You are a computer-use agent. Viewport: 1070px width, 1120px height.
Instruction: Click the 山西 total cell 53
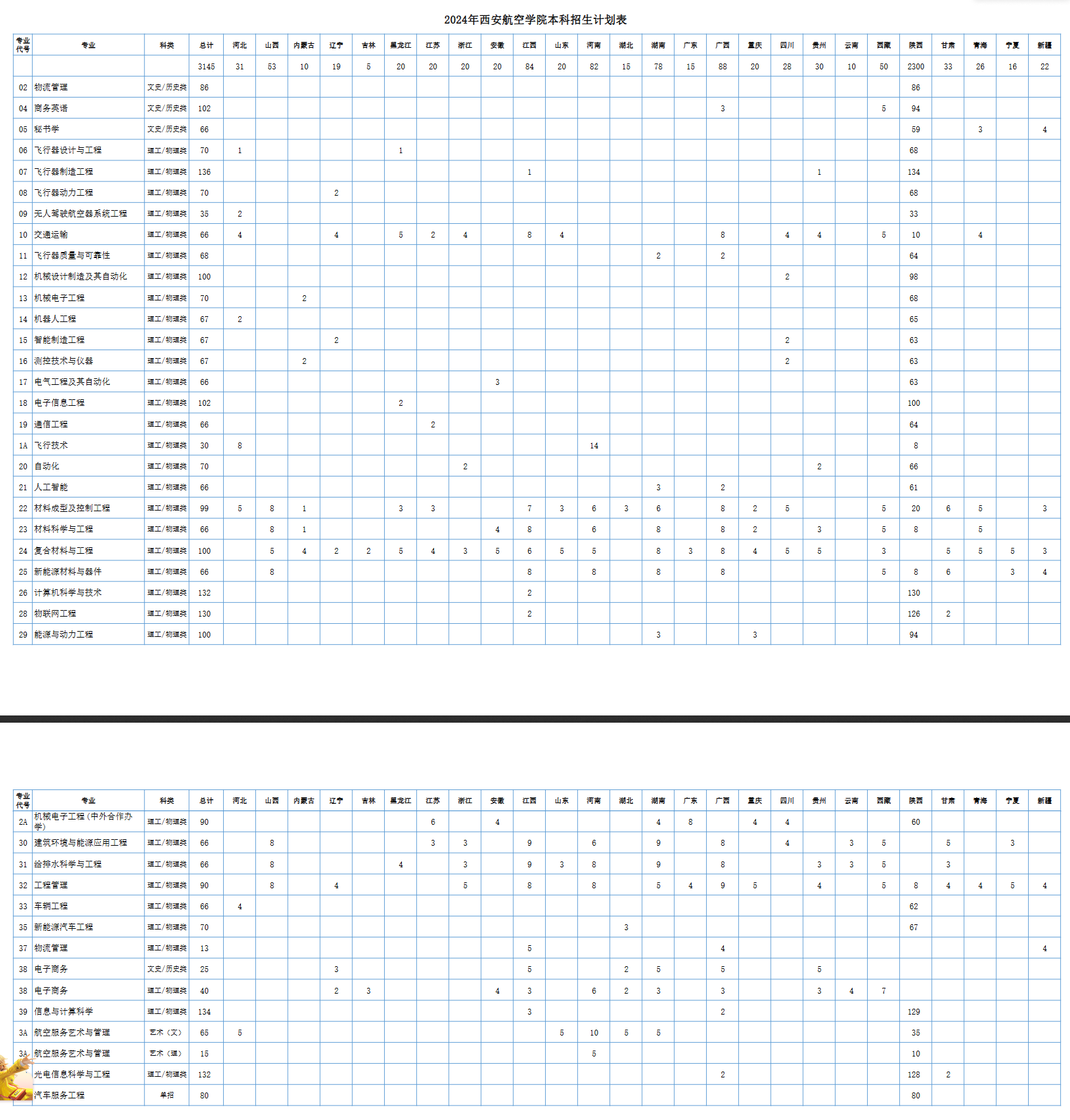tap(272, 67)
